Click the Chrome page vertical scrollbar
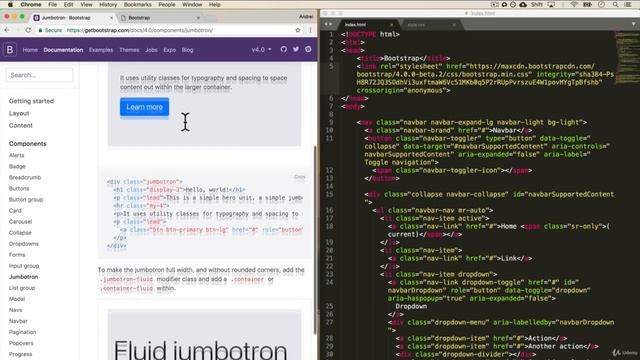Image resolution: width=640 pixels, height=360 pixels. [x=315, y=239]
